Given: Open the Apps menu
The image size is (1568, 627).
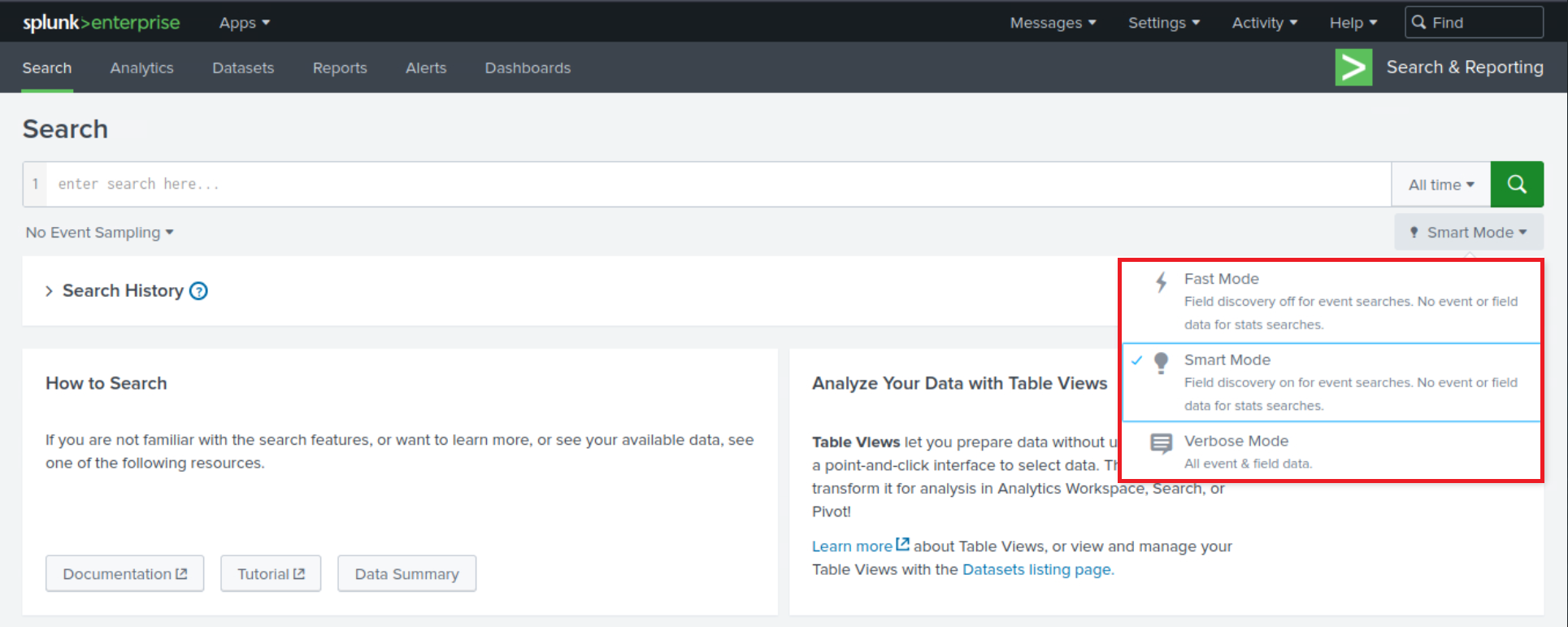Looking at the screenshot, I should [244, 23].
